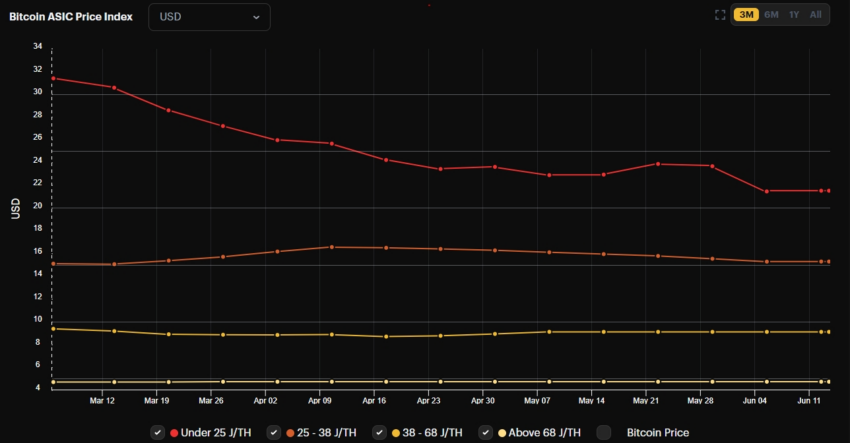Click the Bitcoin Price legend label
This screenshot has height=443, width=850.
[658, 433]
